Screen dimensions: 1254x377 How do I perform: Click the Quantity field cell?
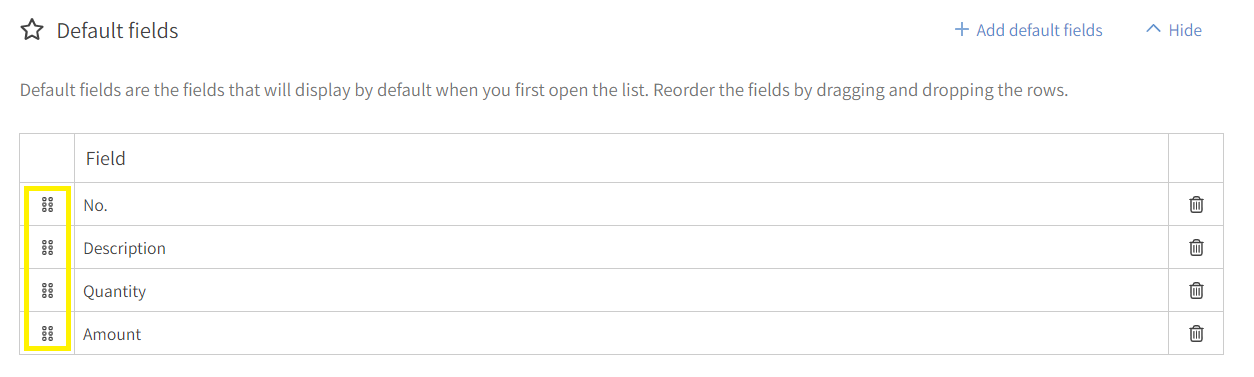click(621, 291)
